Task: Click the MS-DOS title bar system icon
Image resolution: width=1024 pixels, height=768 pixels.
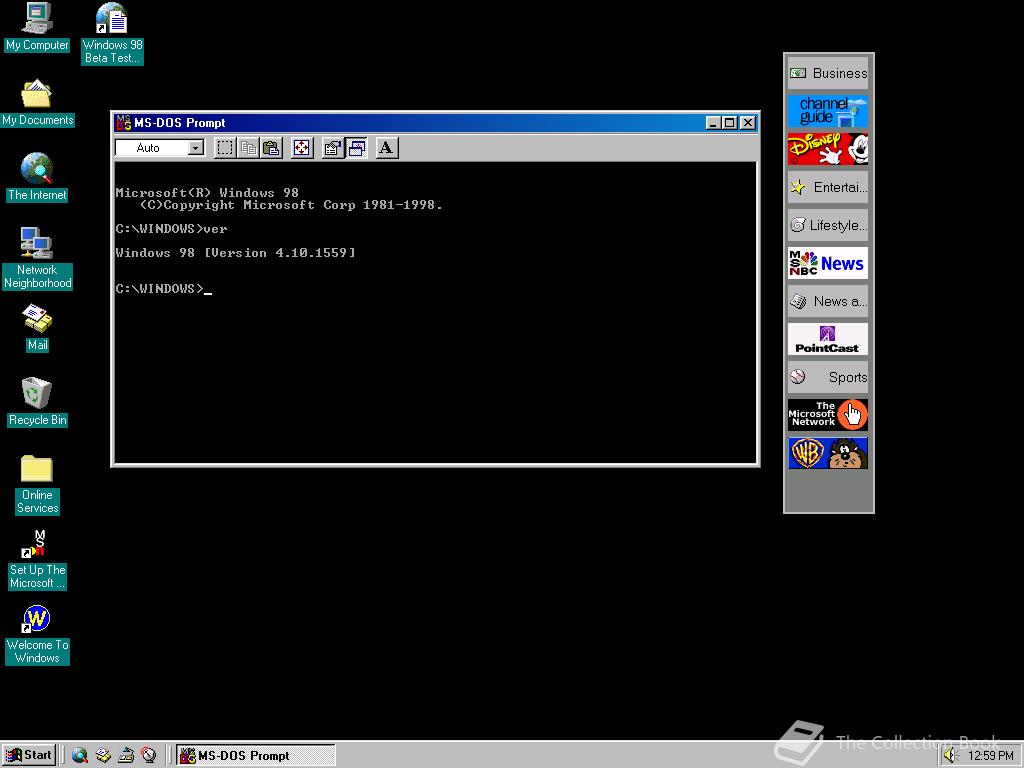Action: click(x=123, y=122)
